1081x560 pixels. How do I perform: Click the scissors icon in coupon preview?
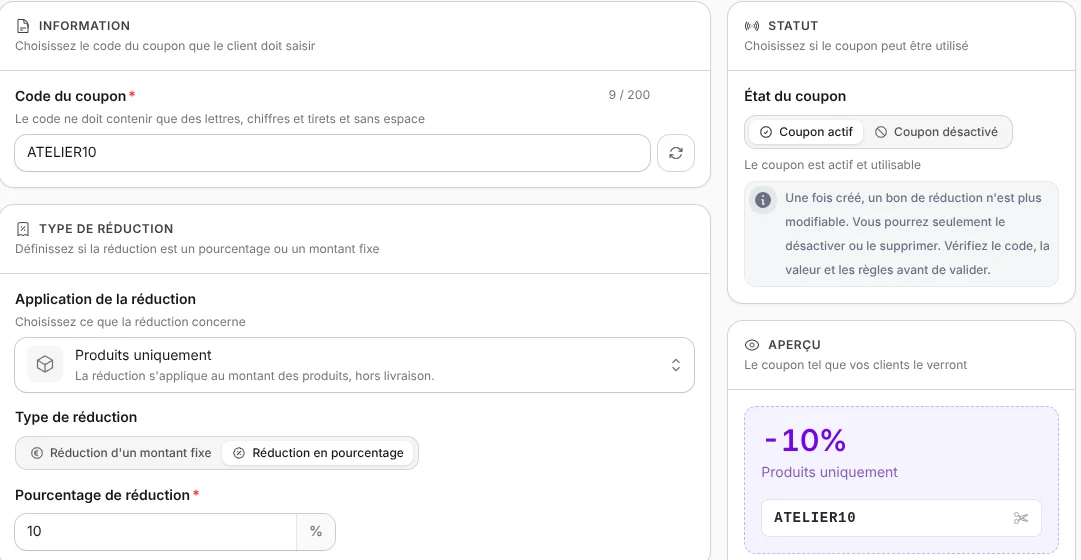tap(1021, 518)
